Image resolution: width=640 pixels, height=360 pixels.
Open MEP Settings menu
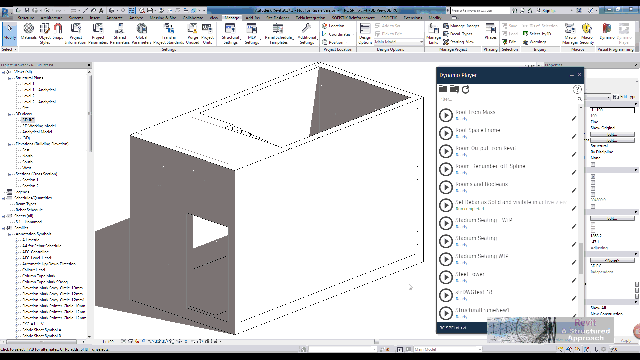point(252,33)
